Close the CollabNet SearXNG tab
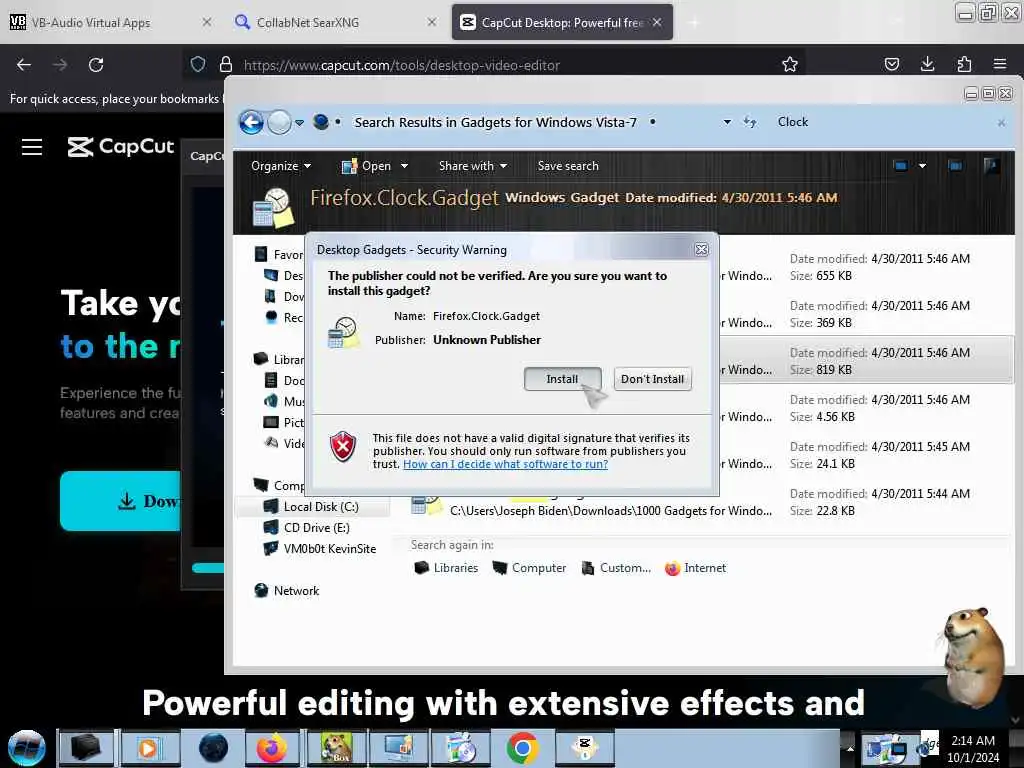 pos(432,22)
